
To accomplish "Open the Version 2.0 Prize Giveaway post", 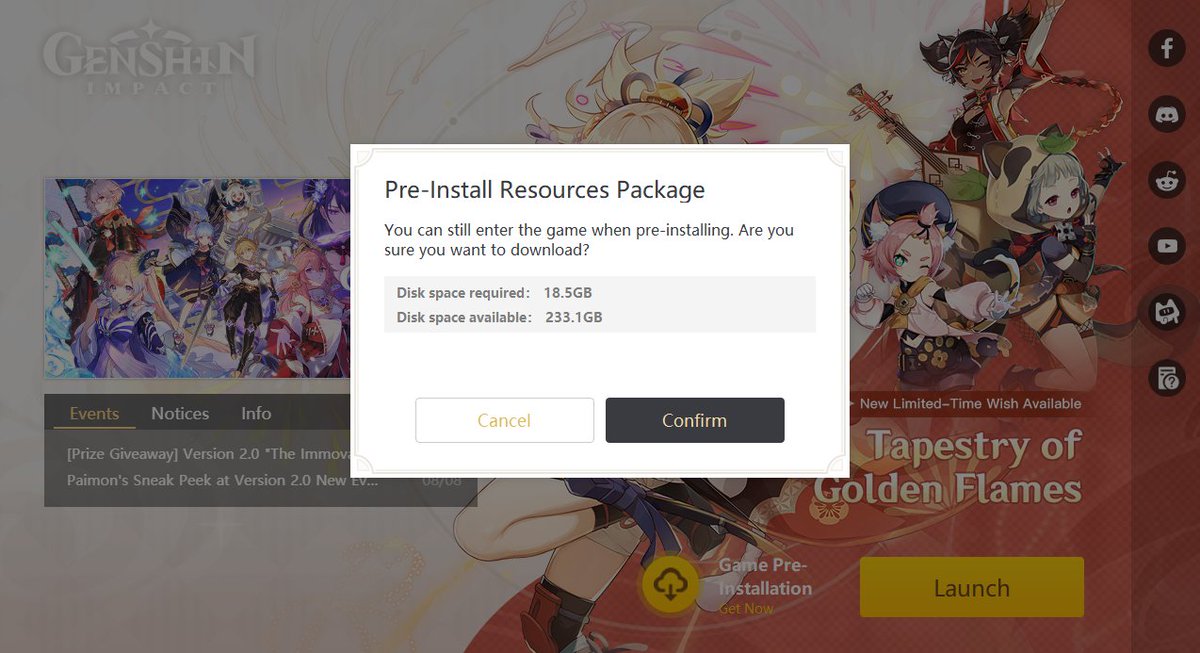I will click(x=208, y=453).
